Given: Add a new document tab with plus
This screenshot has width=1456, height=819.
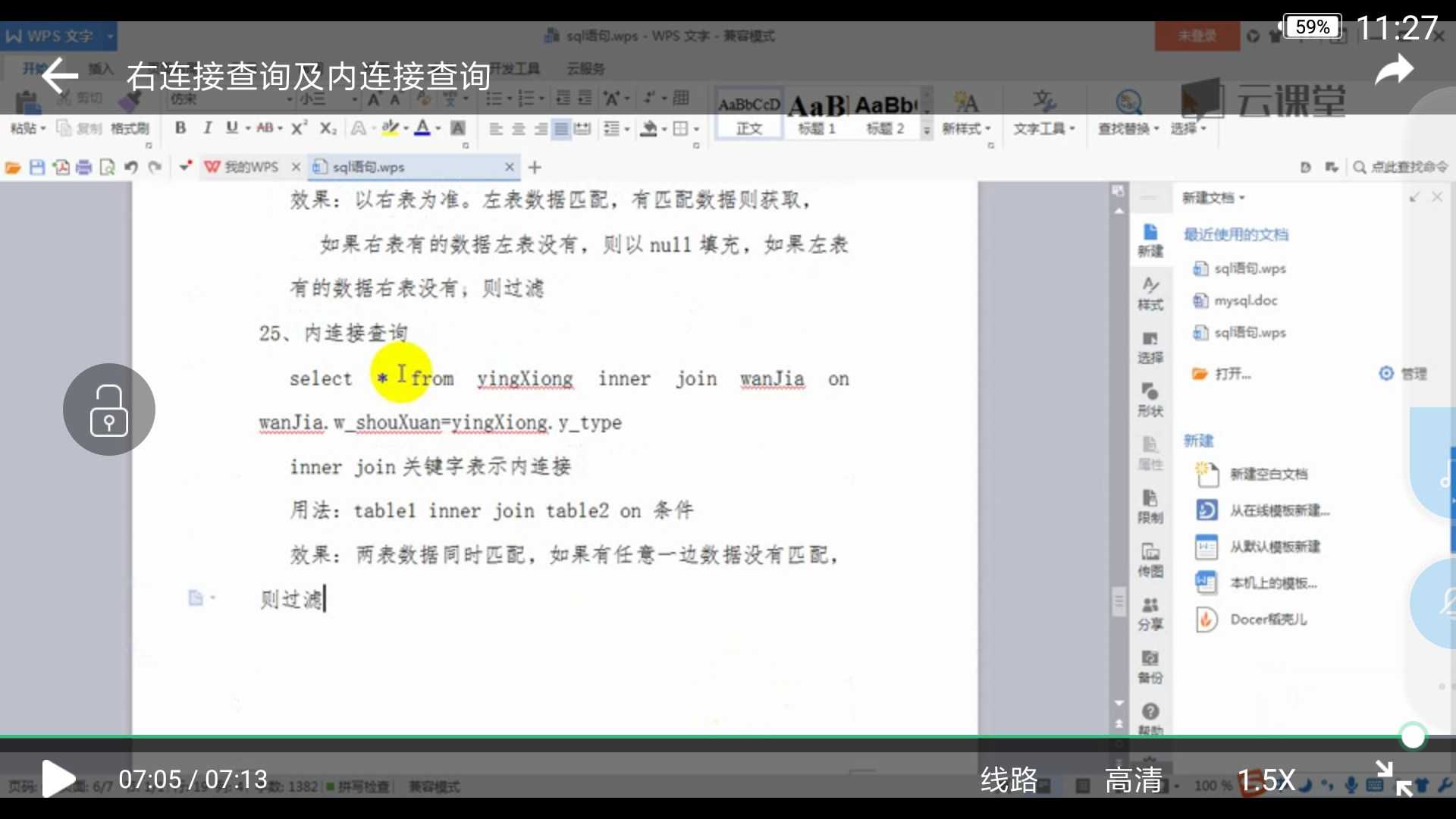Looking at the screenshot, I should (x=535, y=167).
